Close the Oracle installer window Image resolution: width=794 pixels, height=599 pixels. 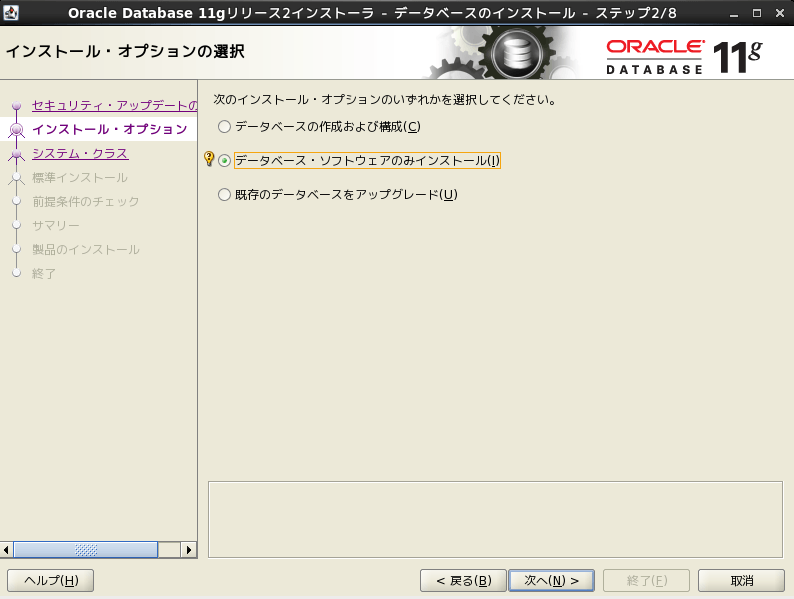point(779,13)
